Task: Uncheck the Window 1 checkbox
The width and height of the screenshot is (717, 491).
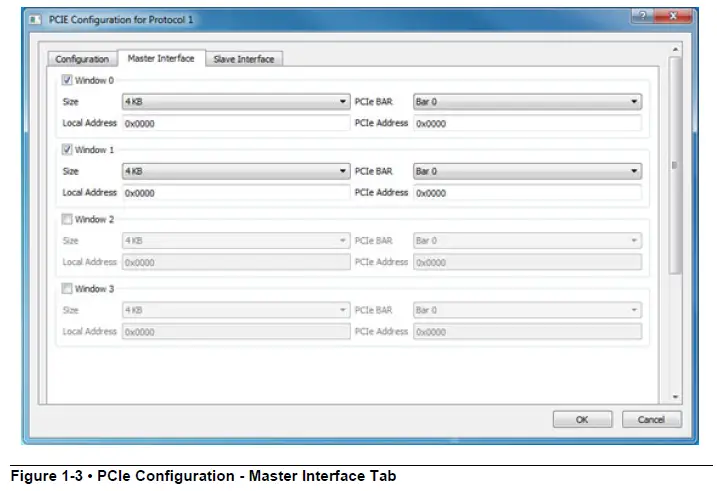Action: point(67,149)
